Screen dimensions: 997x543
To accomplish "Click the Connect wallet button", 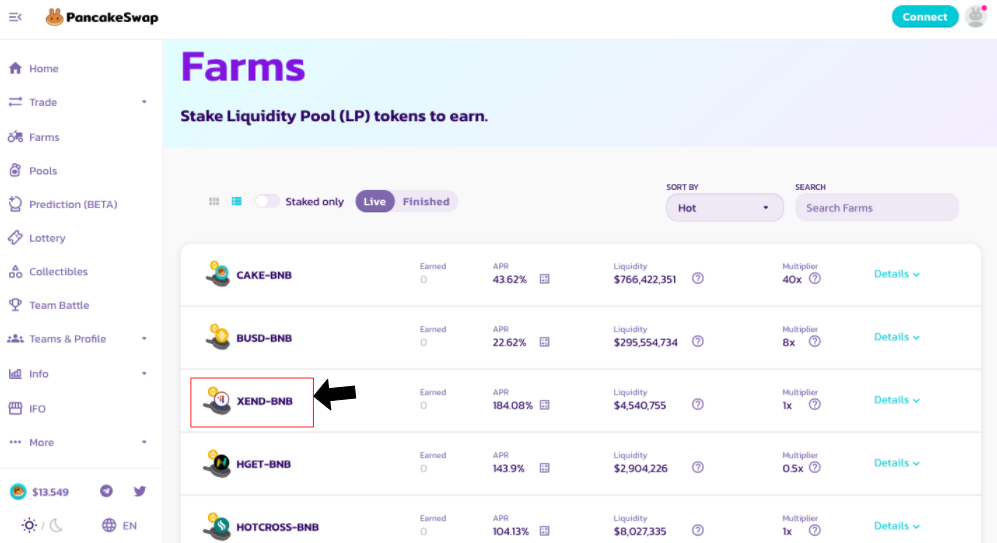I will point(924,16).
